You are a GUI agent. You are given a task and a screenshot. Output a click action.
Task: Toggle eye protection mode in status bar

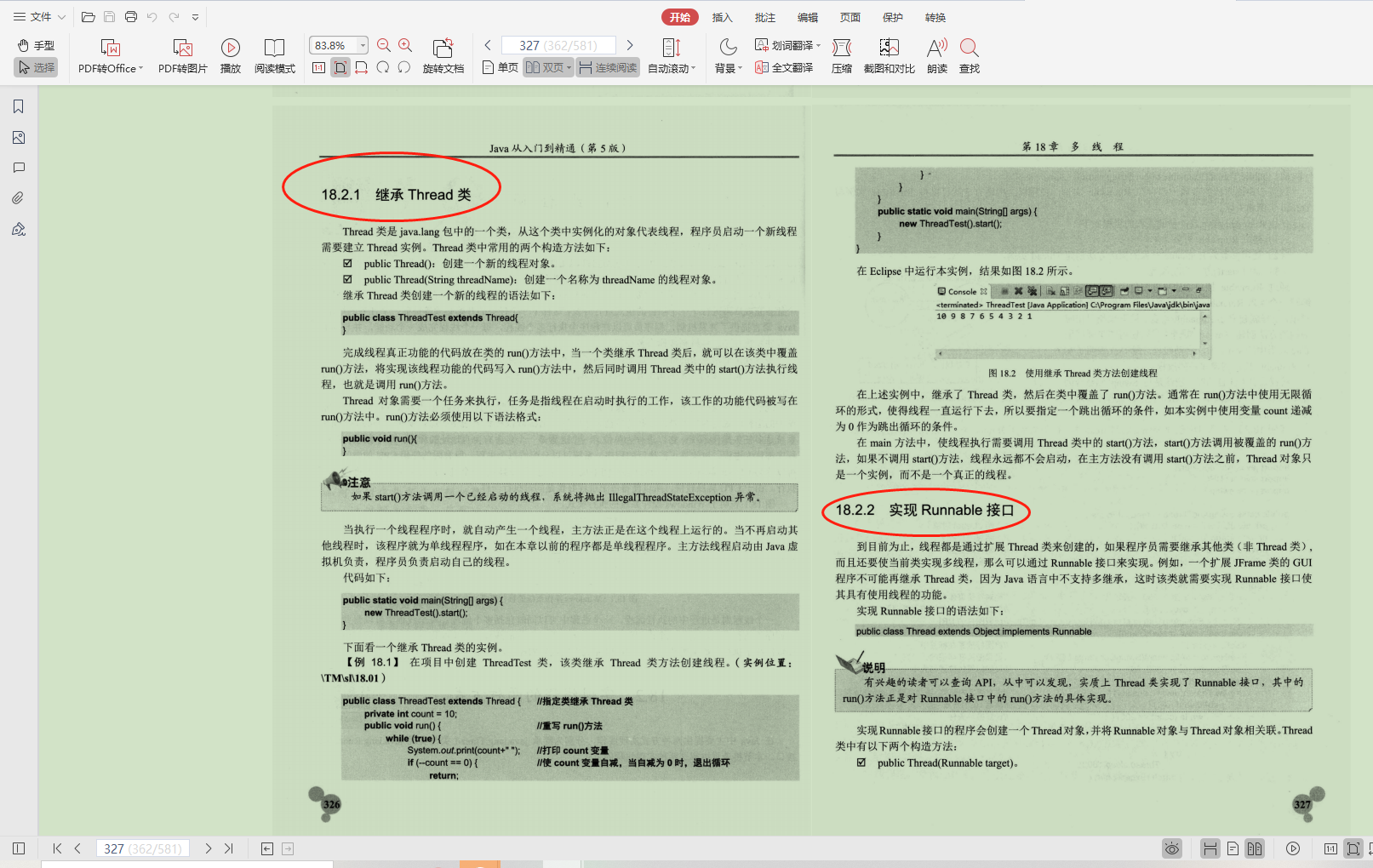(1172, 848)
